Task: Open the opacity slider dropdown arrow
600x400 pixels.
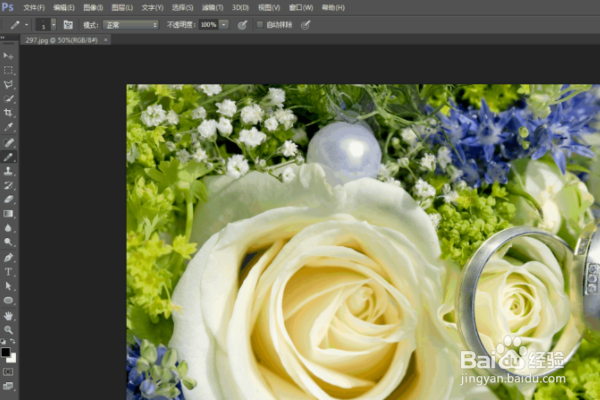Action: click(x=224, y=25)
